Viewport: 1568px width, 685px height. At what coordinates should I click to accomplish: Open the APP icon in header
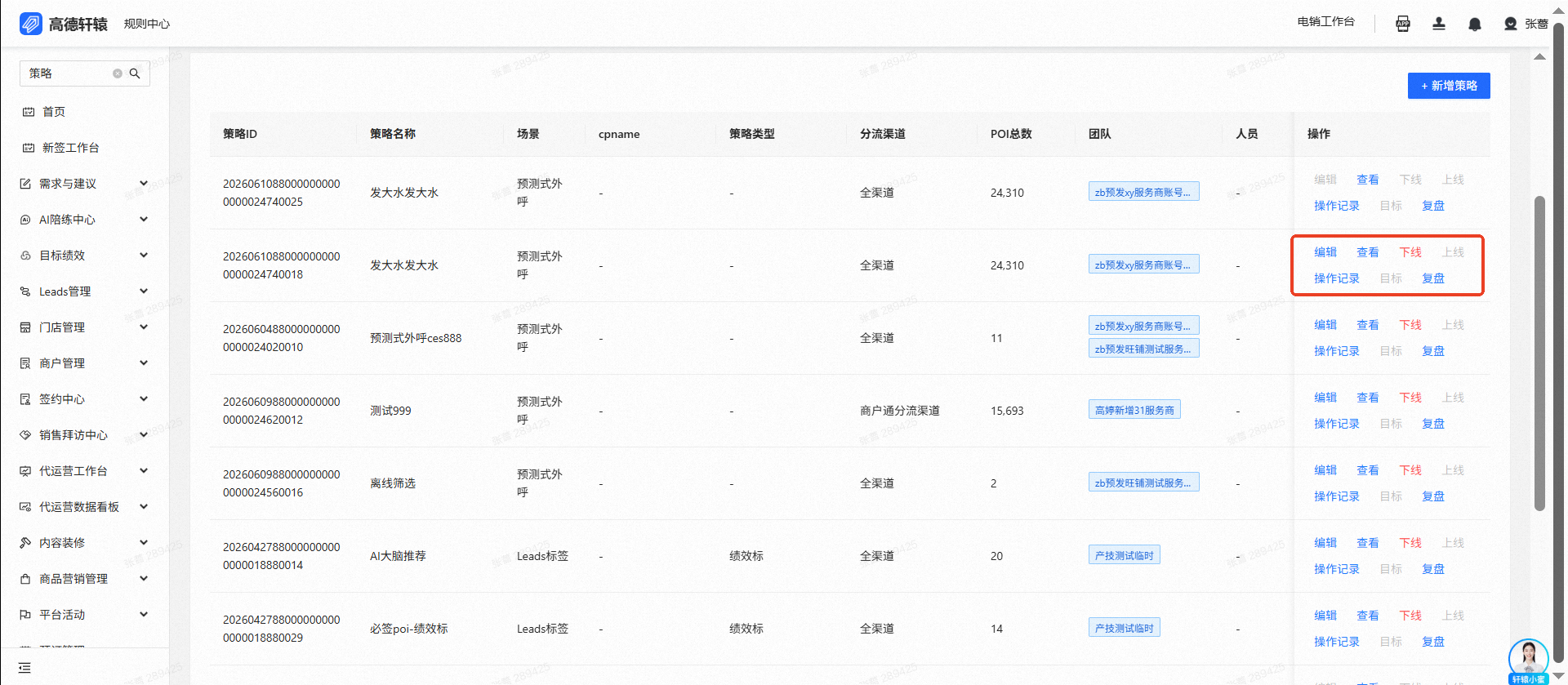pos(1403,24)
